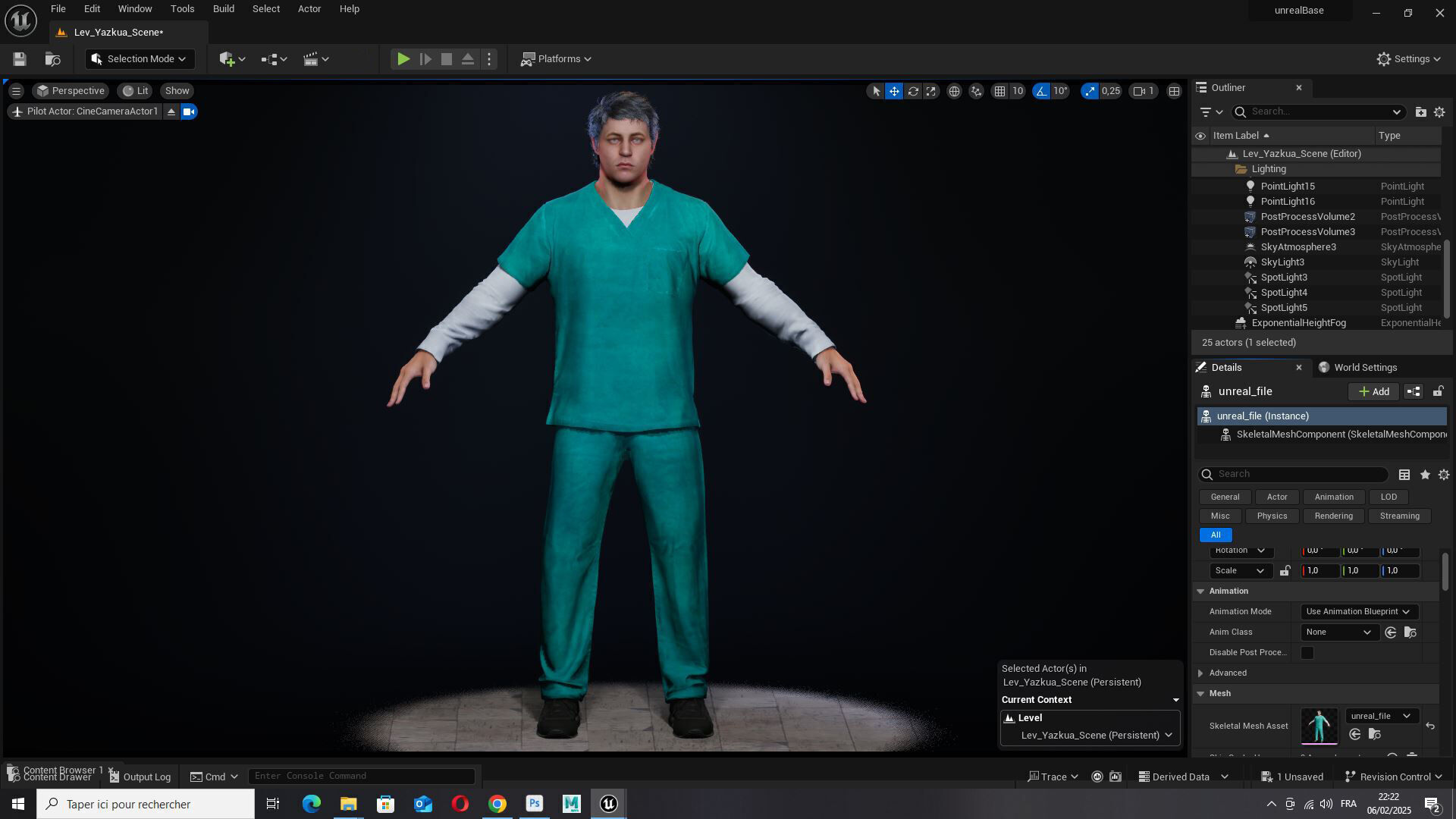Open the Lit view mode menu

136,91
